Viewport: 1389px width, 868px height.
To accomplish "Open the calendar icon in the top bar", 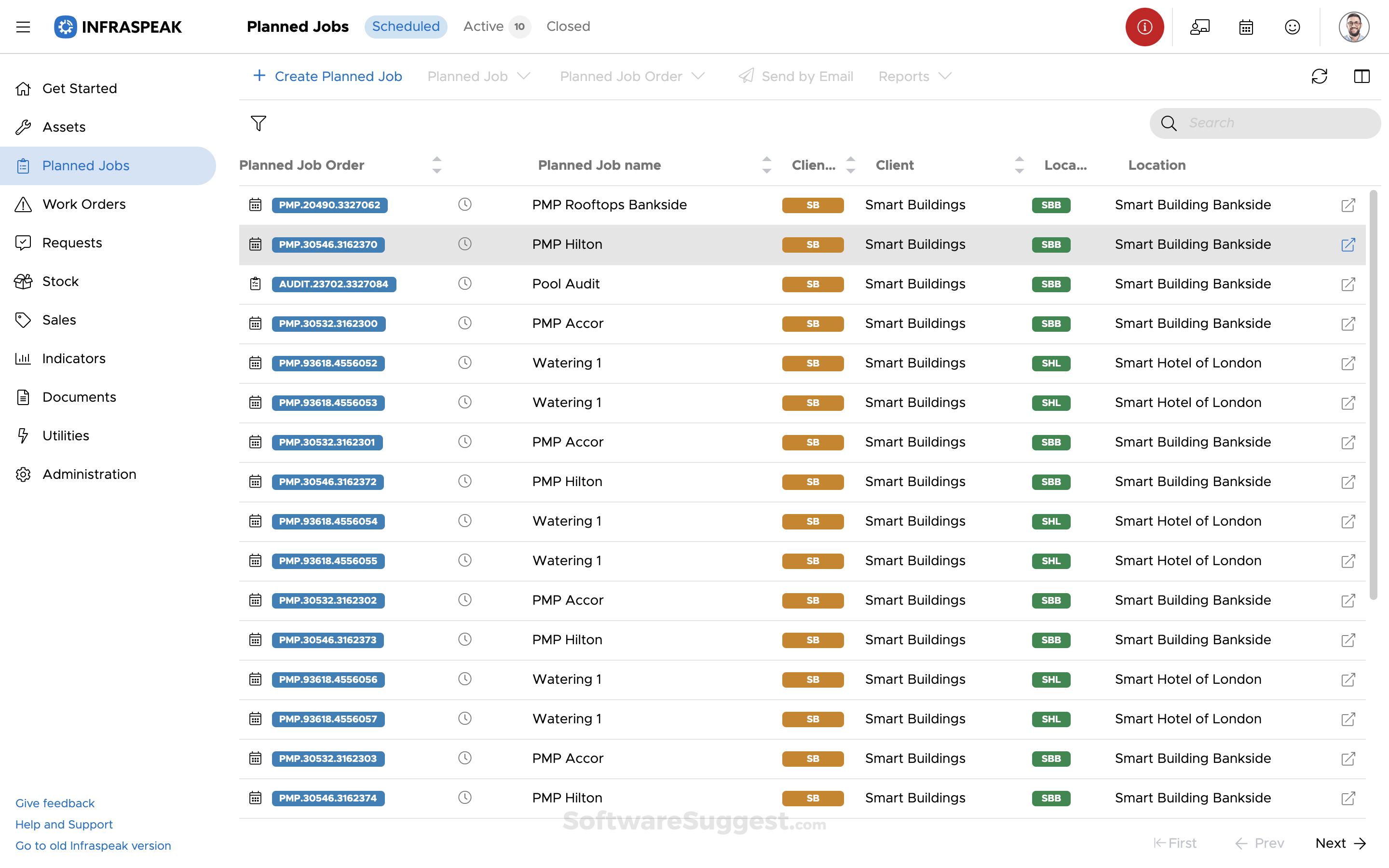I will 1245,27.
